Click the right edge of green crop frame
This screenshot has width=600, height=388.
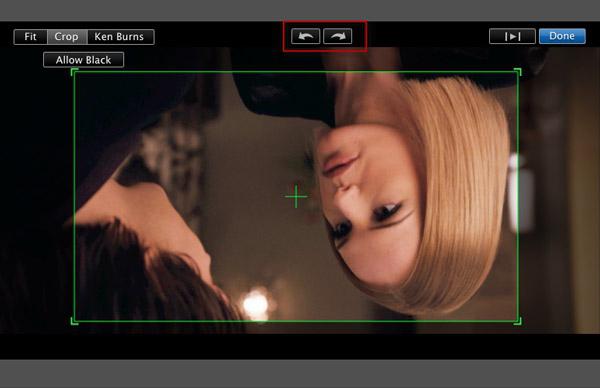518,197
